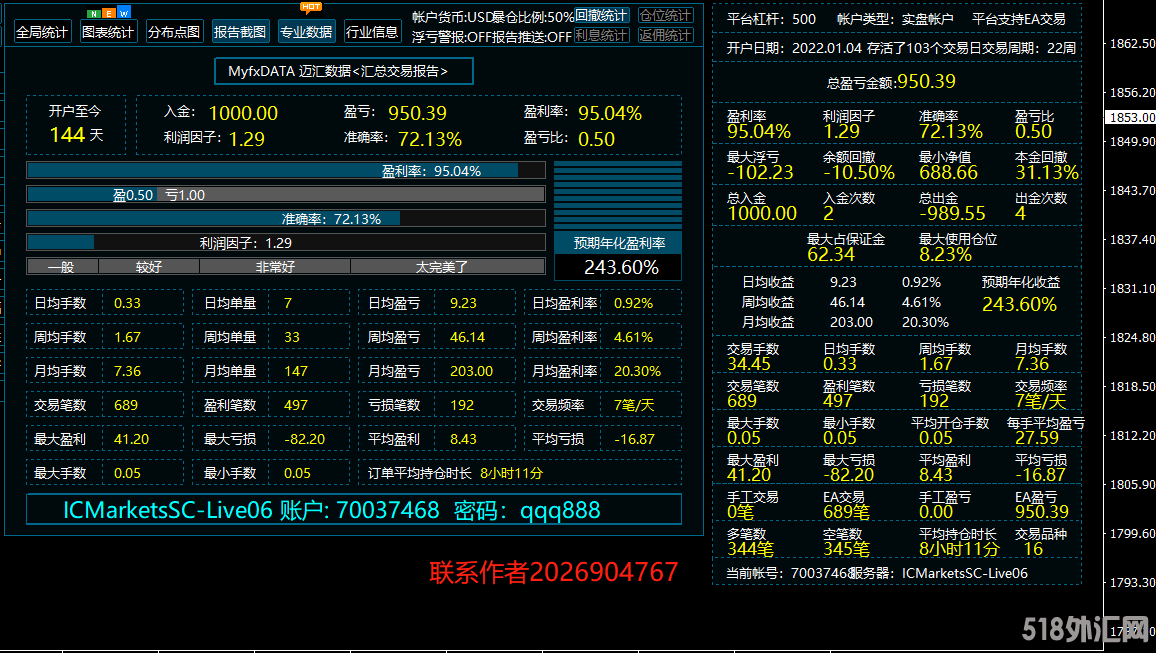
Task: Click the 1862.50 price scale label
Action: pos(1132,43)
